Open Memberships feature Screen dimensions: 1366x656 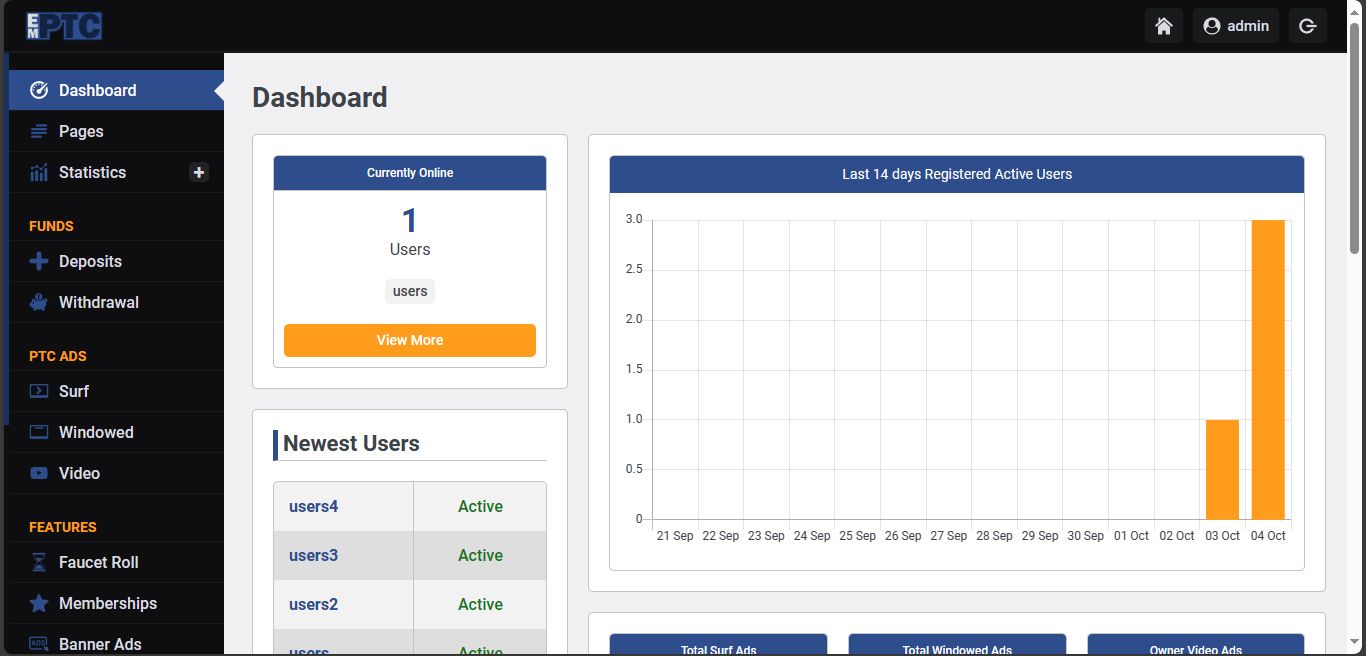point(116,603)
